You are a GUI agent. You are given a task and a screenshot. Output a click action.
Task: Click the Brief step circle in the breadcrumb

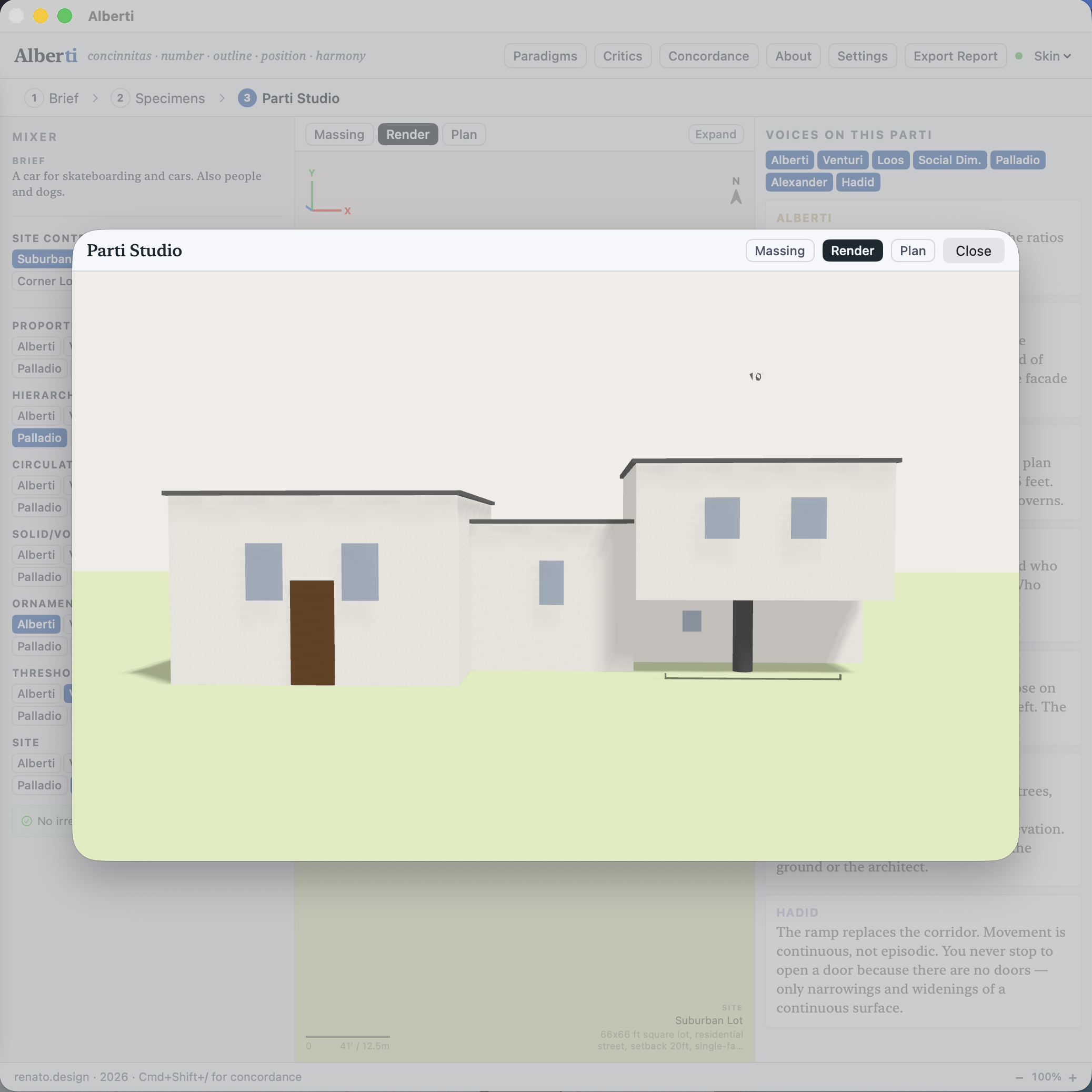pyautogui.click(x=34, y=98)
